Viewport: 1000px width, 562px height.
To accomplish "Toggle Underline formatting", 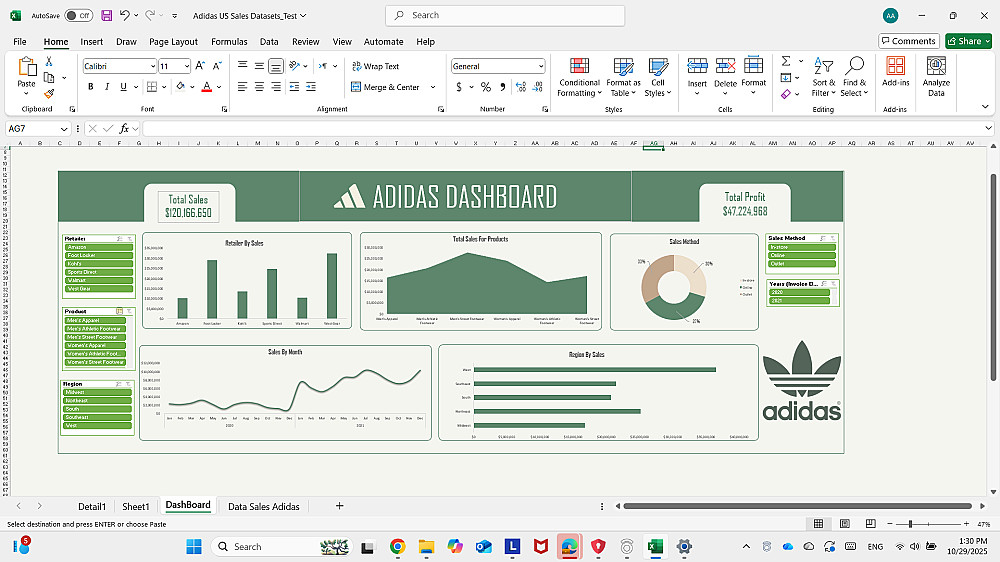I will coord(123,87).
